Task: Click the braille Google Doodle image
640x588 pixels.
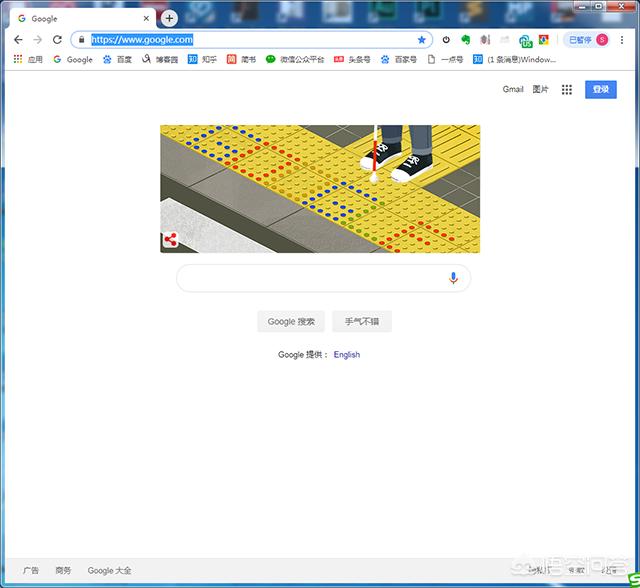Action: coord(320,189)
